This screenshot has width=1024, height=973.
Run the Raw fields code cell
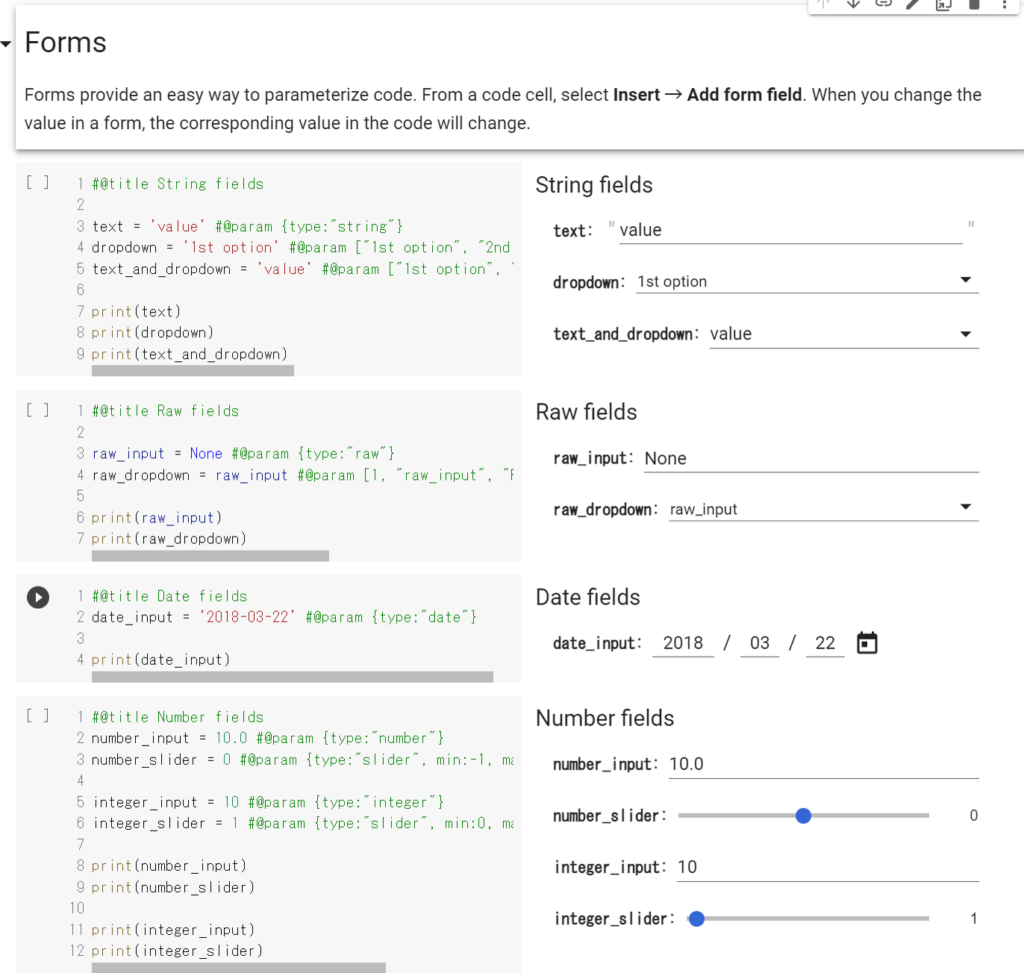tap(37, 410)
